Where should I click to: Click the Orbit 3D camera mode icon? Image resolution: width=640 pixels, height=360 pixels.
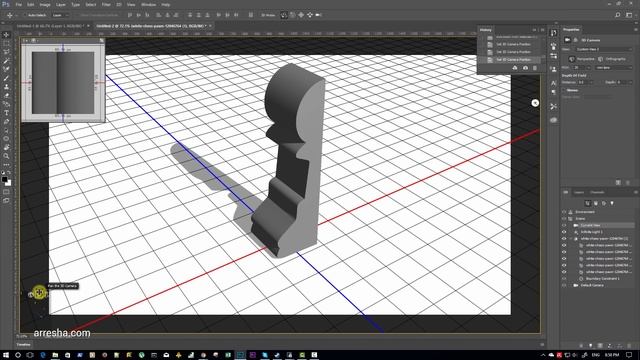[284, 15]
